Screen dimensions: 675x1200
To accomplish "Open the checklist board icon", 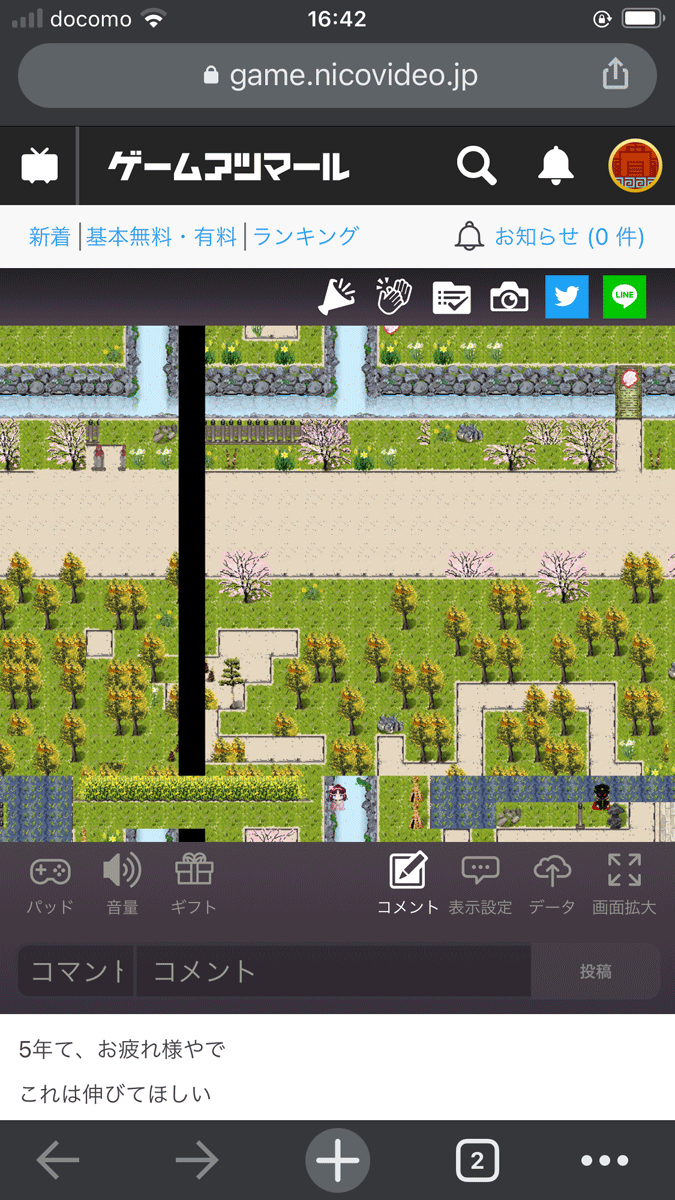I will coord(451,298).
